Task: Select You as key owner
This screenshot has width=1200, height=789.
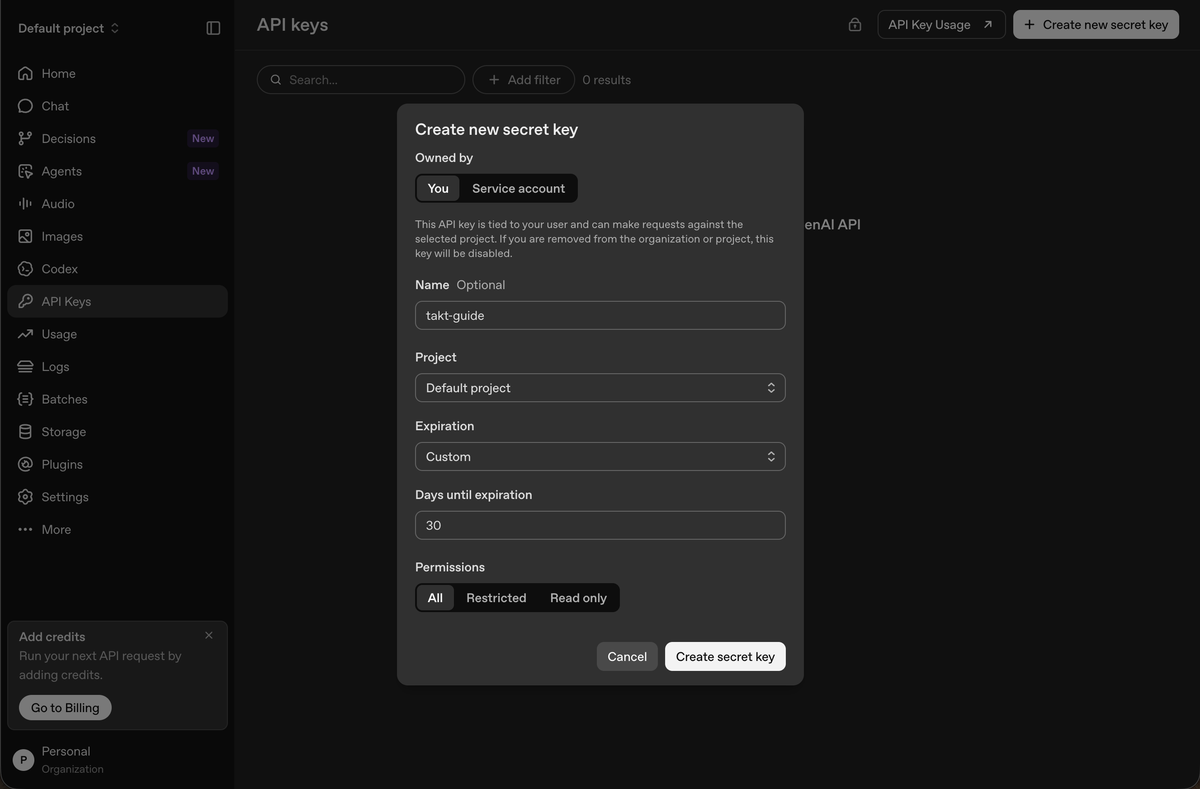Action: click(438, 188)
